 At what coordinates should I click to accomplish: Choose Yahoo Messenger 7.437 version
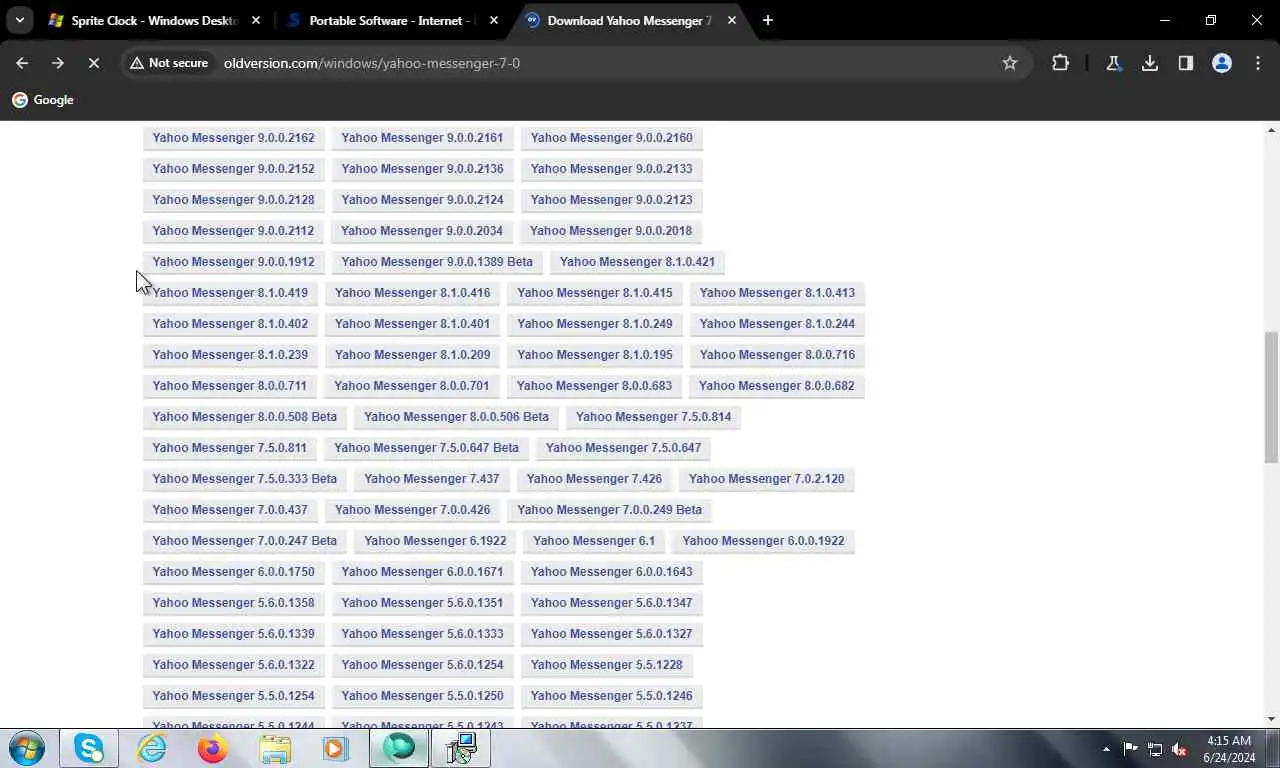pos(432,479)
